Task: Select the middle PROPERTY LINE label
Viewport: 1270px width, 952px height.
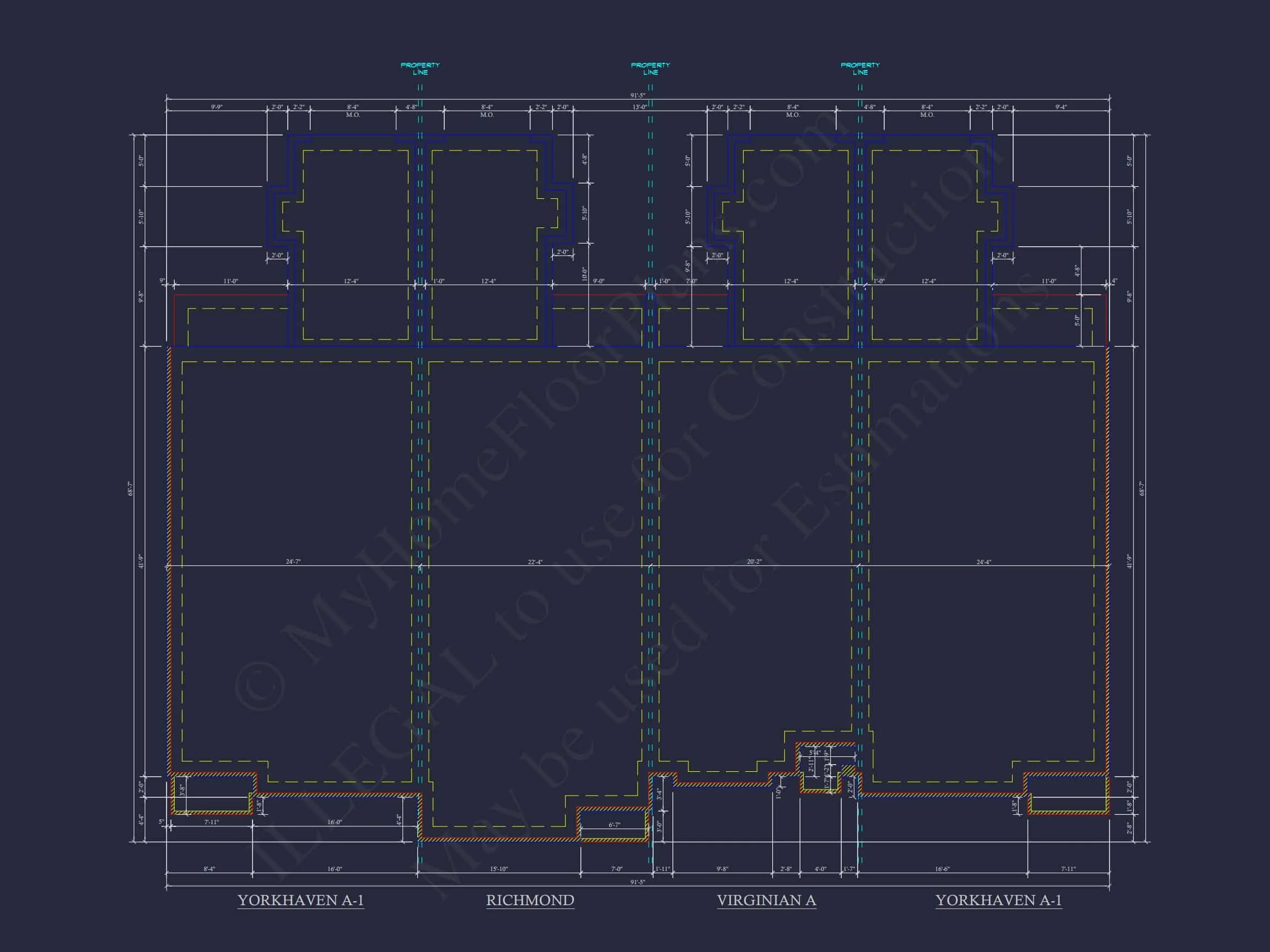Action: coord(650,69)
